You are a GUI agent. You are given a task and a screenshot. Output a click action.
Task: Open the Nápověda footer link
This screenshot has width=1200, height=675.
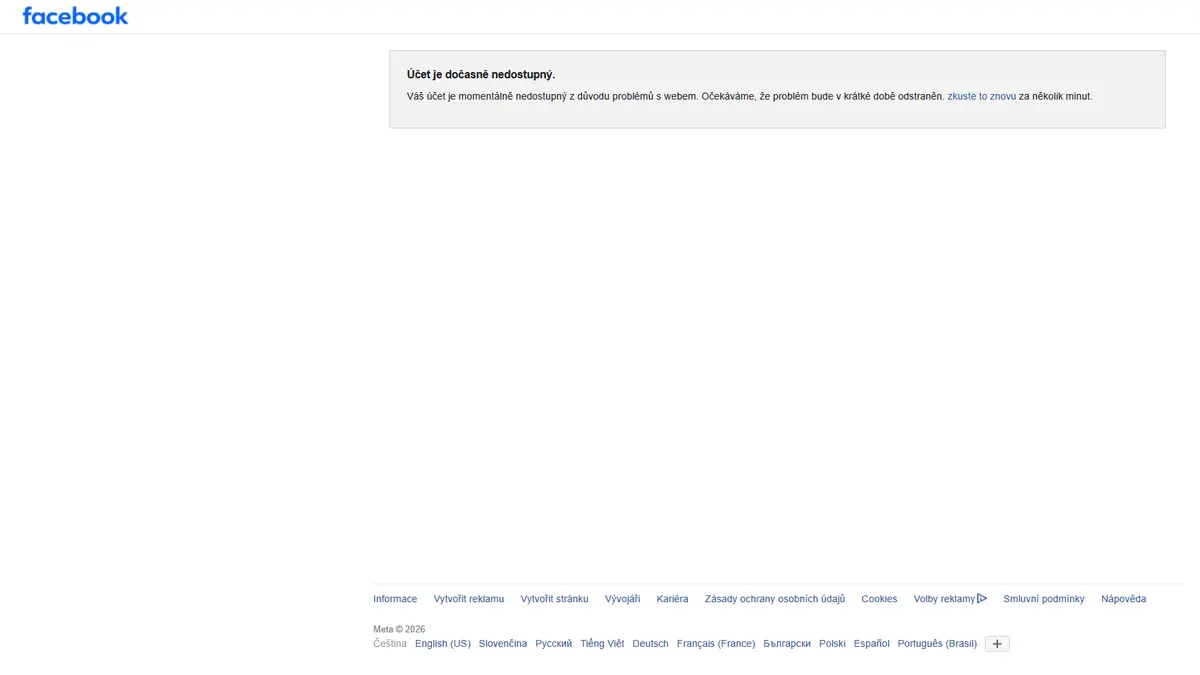[x=1124, y=599]
